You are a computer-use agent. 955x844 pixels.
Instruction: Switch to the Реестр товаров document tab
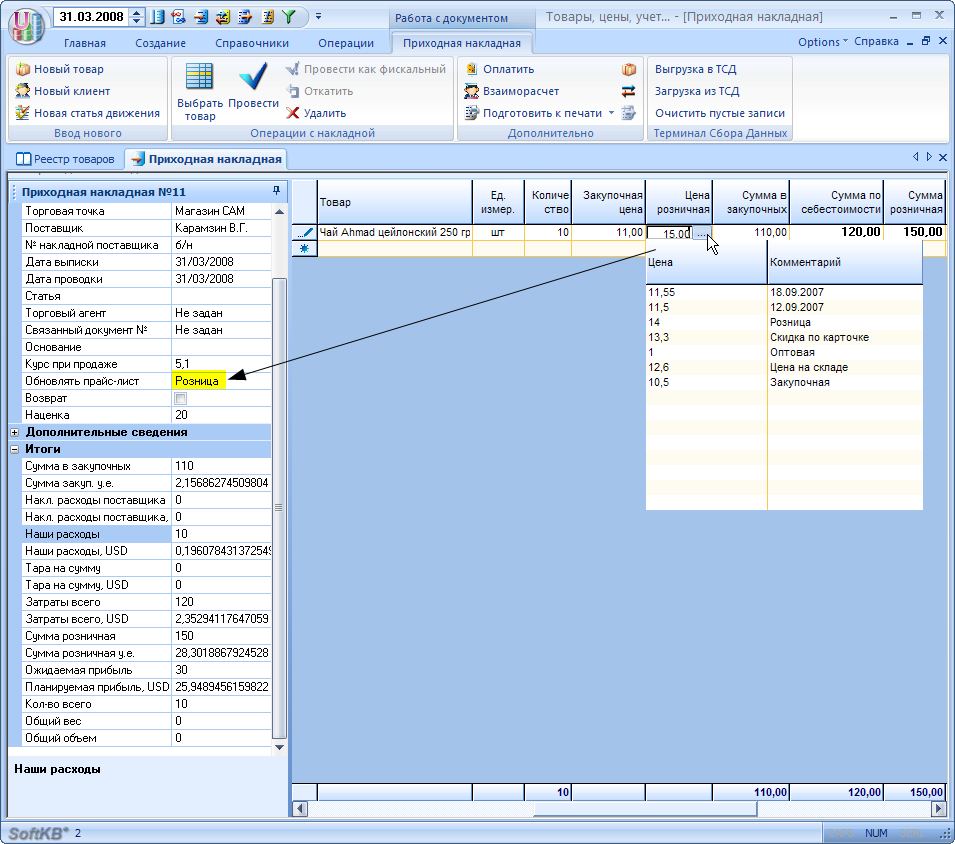click(x=66, y=159)
